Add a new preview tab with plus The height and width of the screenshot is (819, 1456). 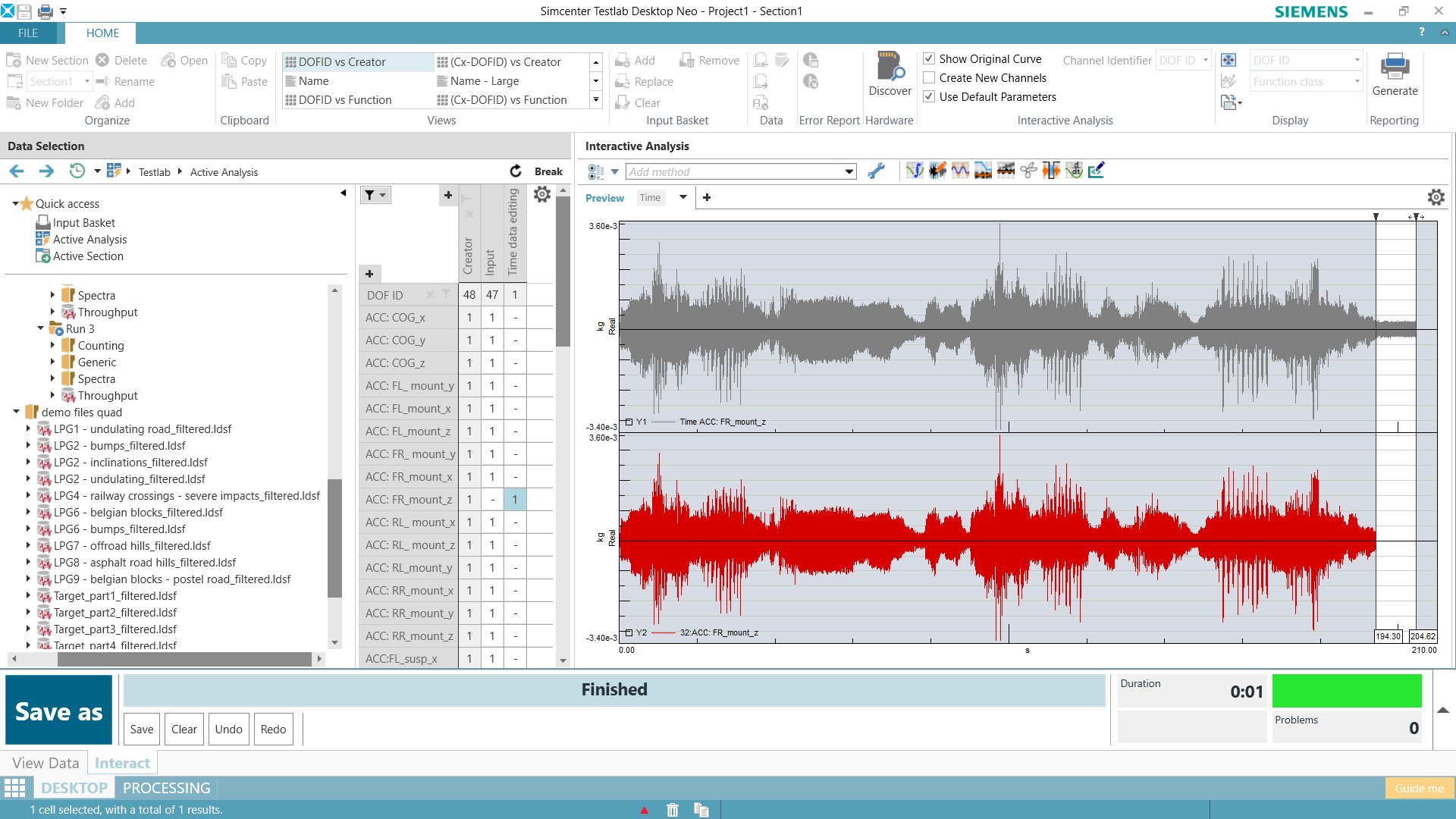pos(707,197)
